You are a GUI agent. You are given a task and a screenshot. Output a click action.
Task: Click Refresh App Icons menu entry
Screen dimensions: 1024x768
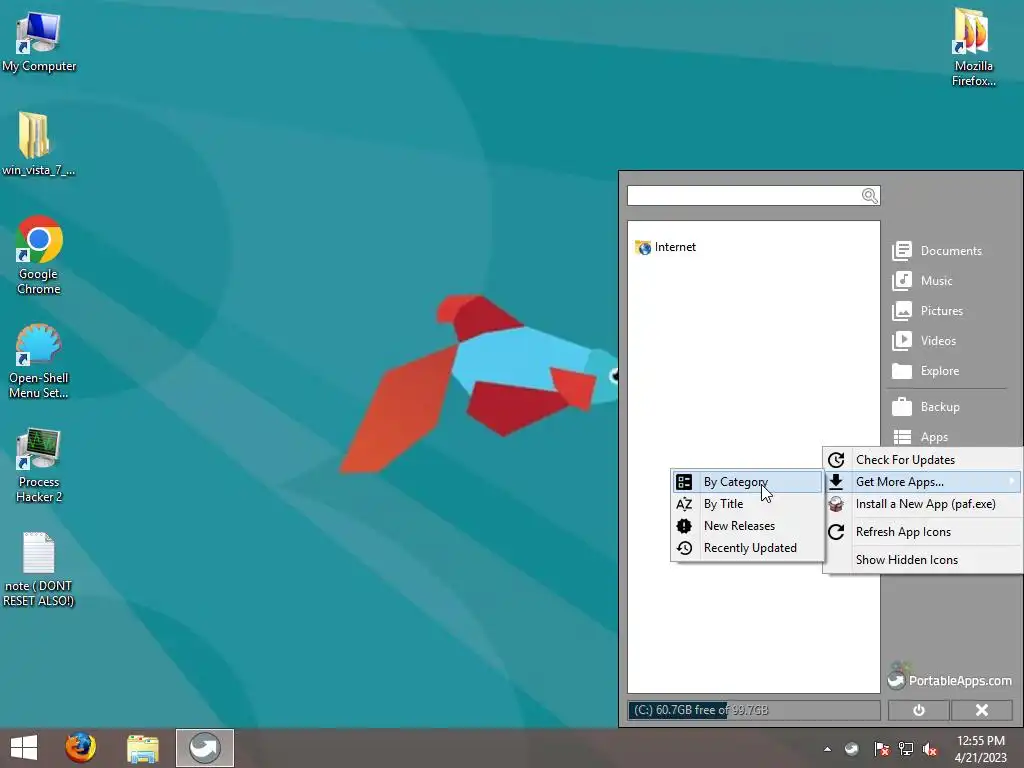pyautogui.click(x=923, y=532)
